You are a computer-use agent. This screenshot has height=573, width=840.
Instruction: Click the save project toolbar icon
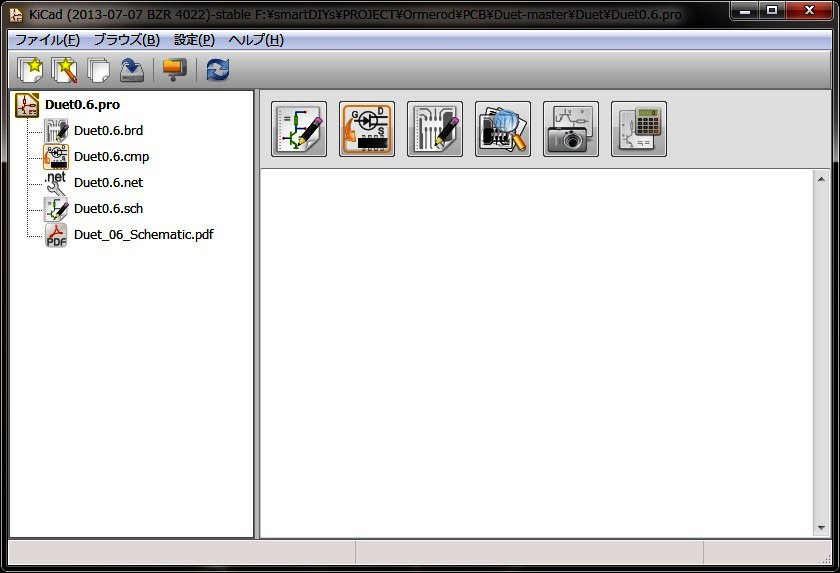point(132,70)
